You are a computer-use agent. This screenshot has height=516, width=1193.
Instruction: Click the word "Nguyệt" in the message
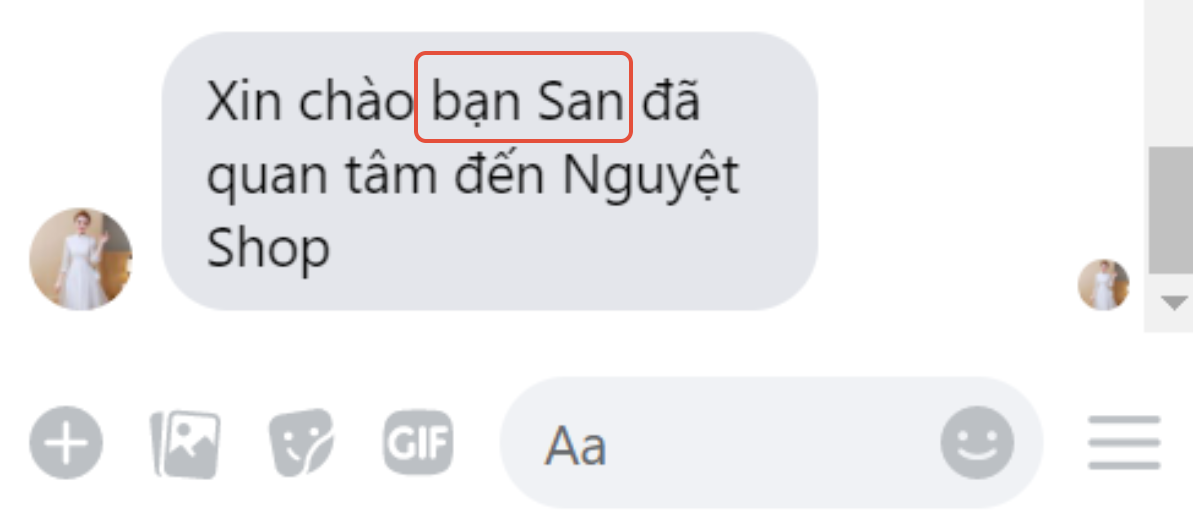651,178
